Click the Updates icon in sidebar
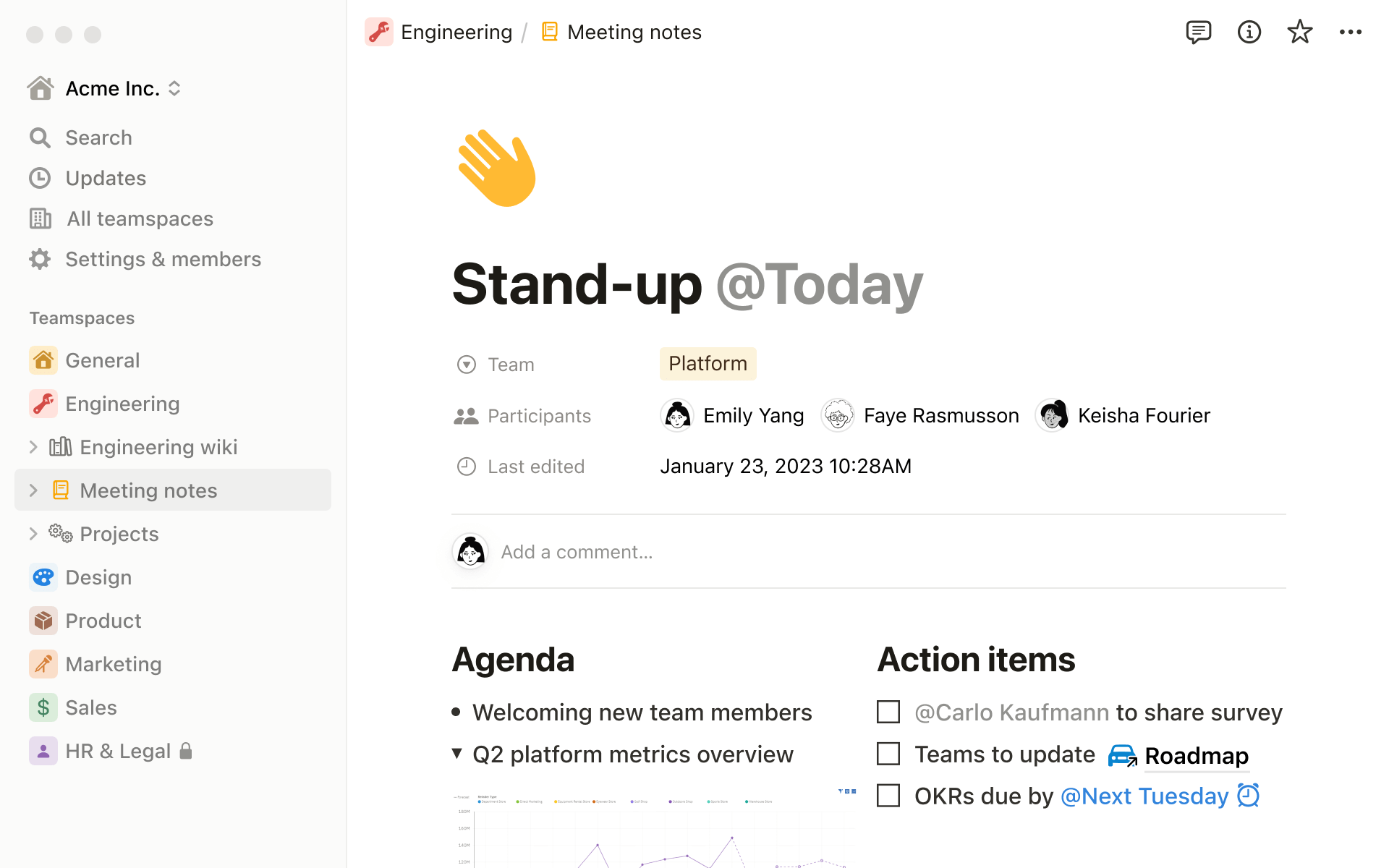1389x868 pixels. click(x=40, y=177)
